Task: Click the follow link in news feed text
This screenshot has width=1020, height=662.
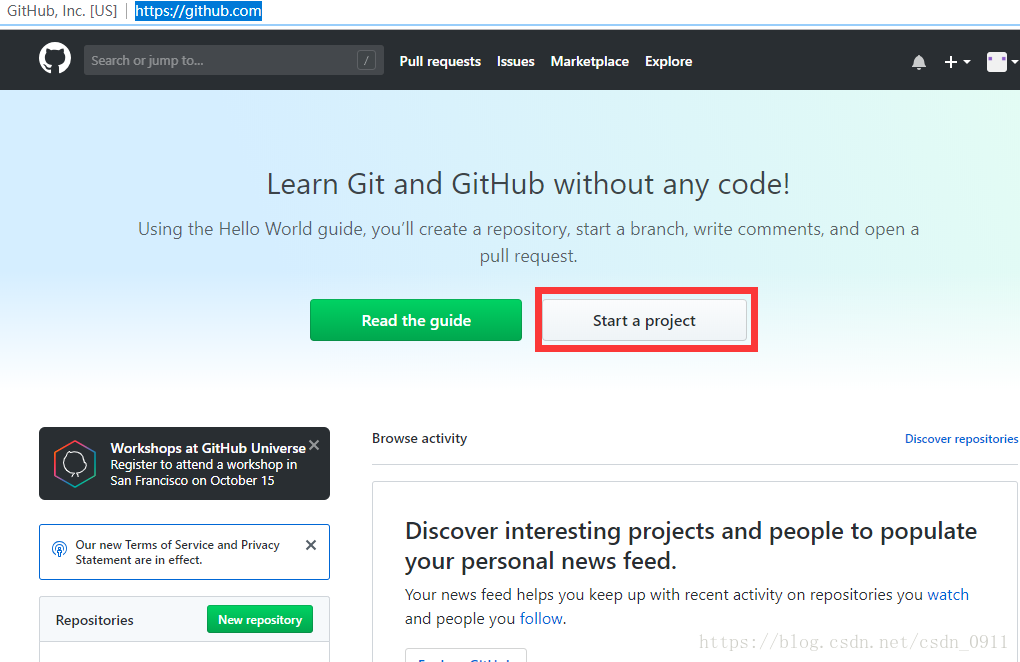Action: click(x=541, y=618)
